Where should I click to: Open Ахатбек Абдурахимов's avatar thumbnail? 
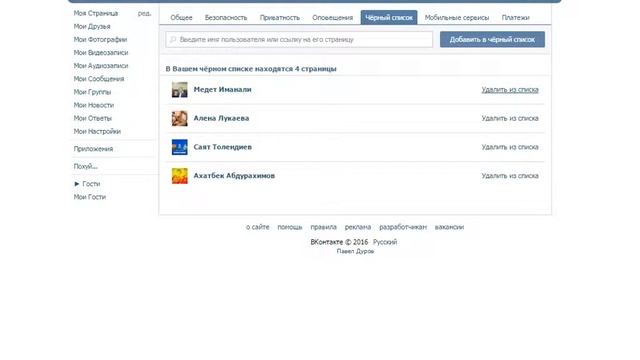tap(180, 176)
